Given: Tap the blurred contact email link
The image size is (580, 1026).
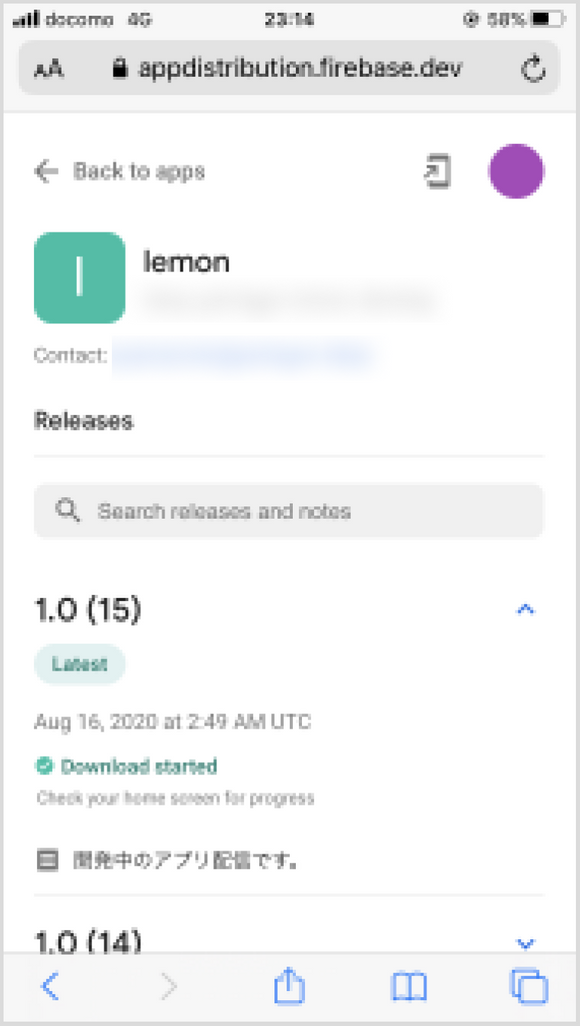Looking at the screenshot, I should (244, 356).
